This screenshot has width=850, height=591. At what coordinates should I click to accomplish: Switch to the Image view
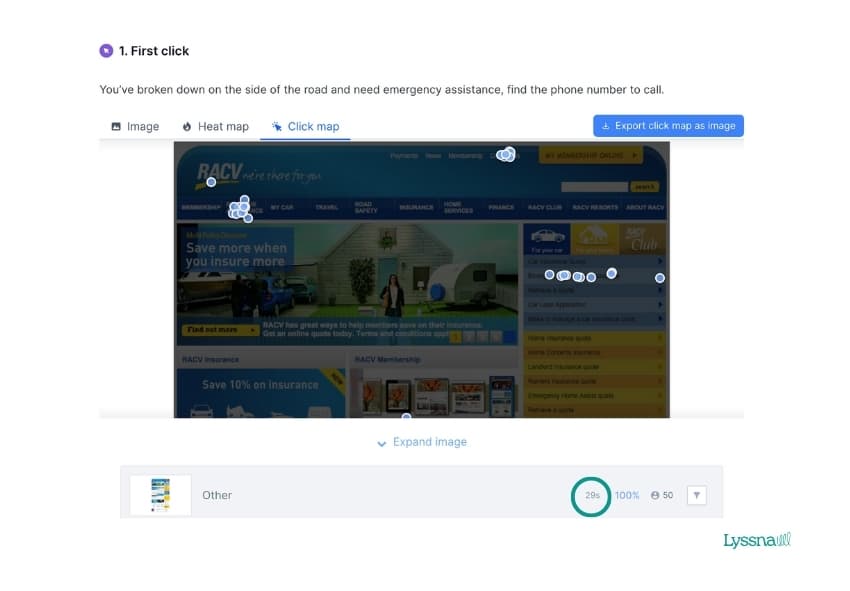pos(134,126)
